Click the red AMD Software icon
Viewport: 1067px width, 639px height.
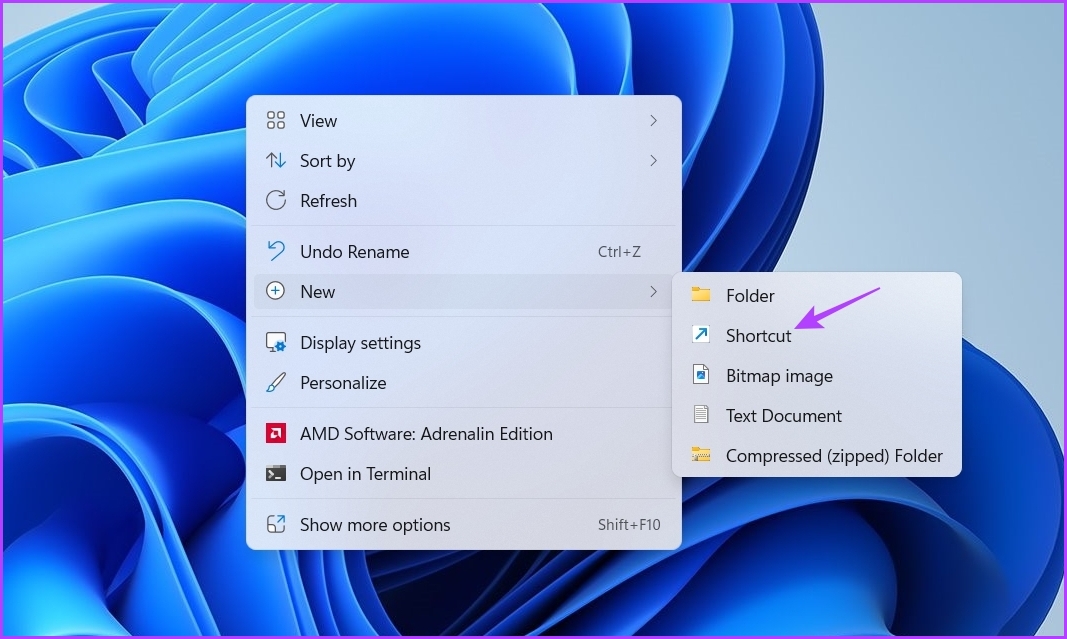point(276,433)
